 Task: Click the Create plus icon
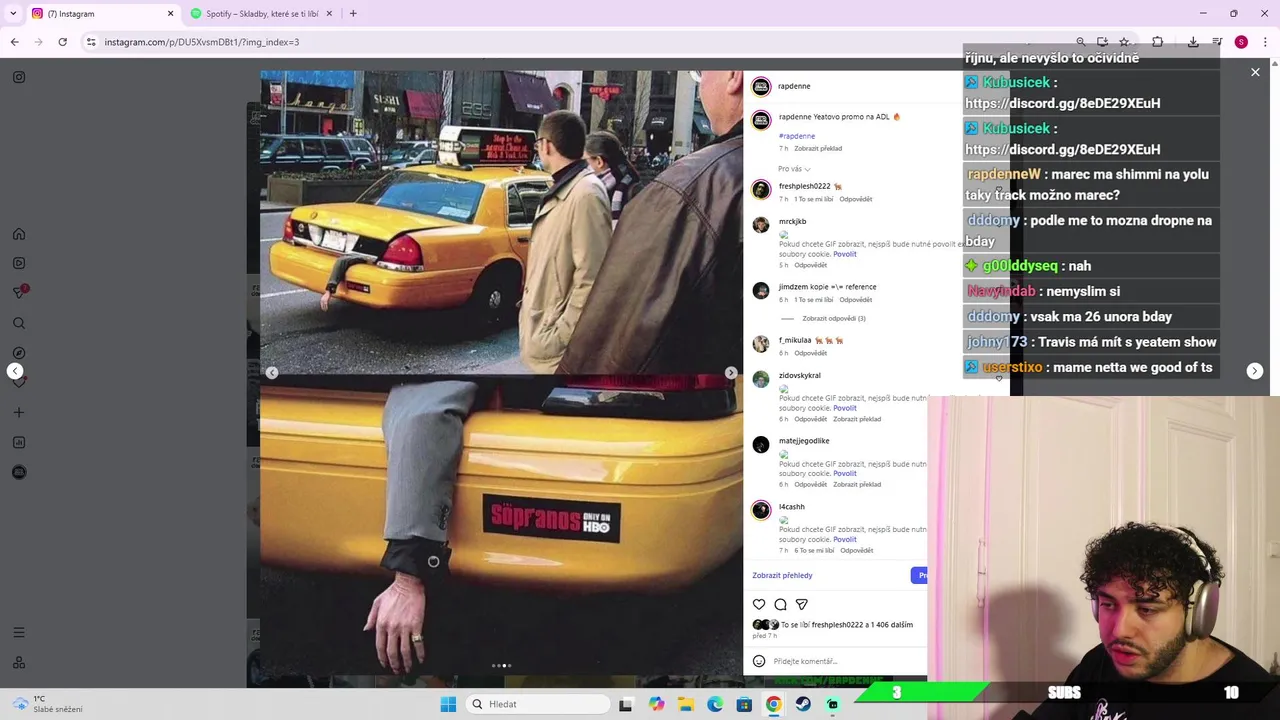tap(19, 412)
